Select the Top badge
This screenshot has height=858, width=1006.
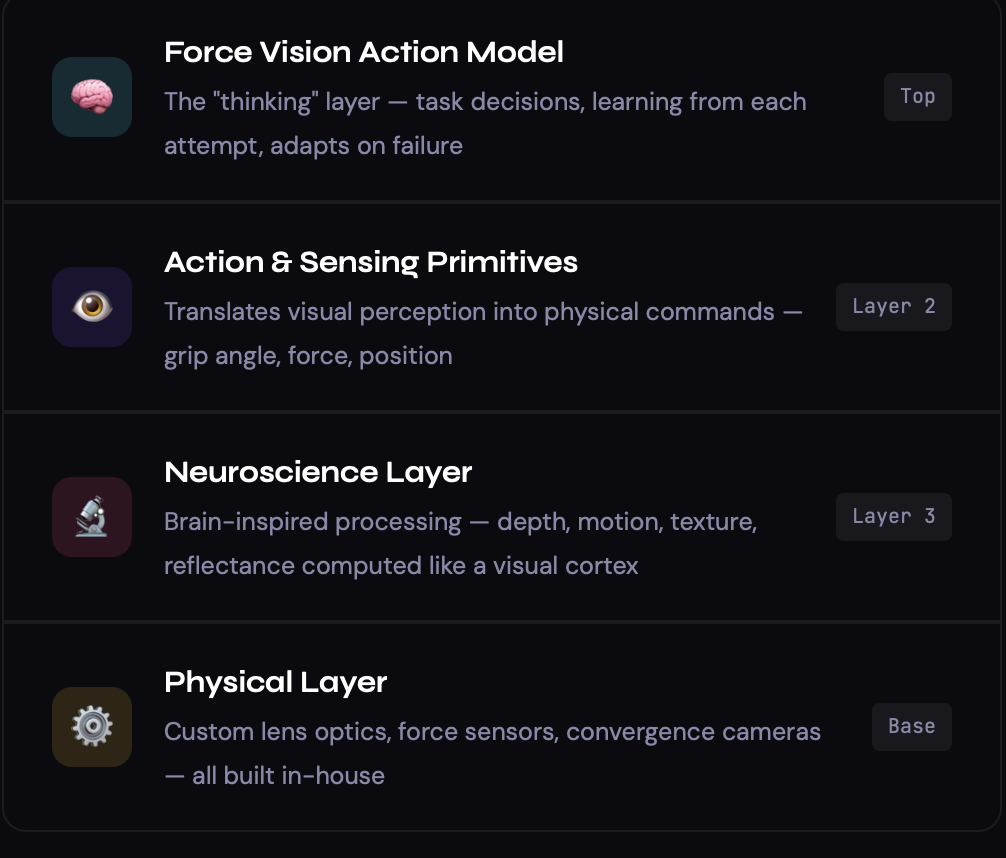917,97
